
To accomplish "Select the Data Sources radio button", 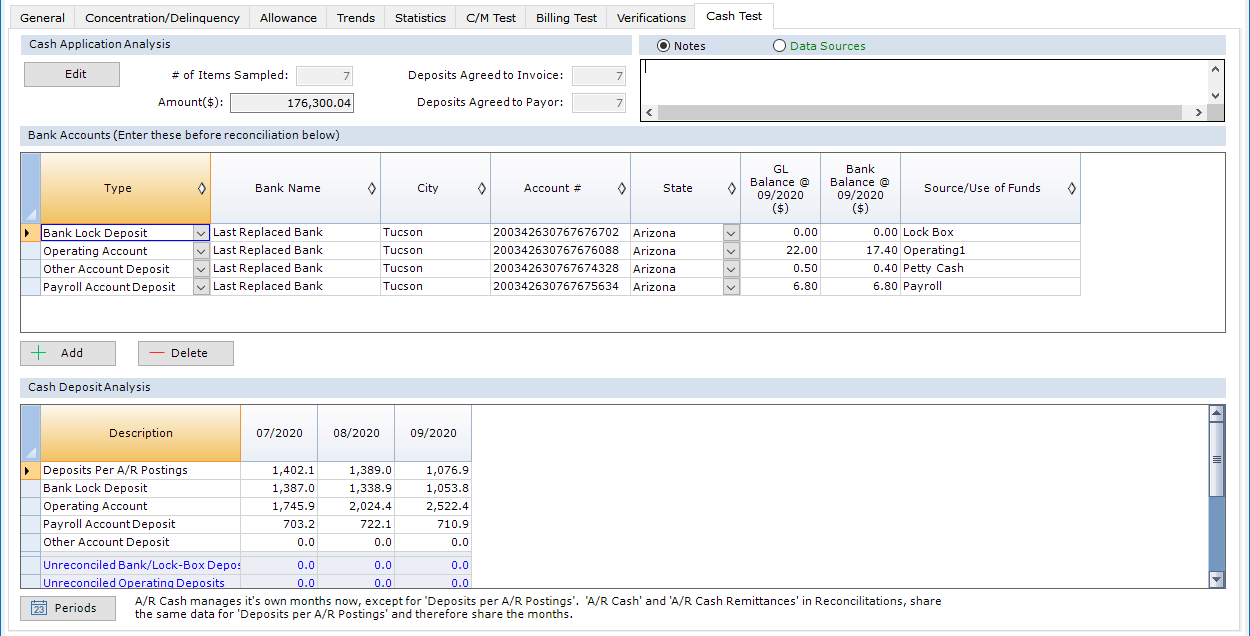I will (779, 46).
